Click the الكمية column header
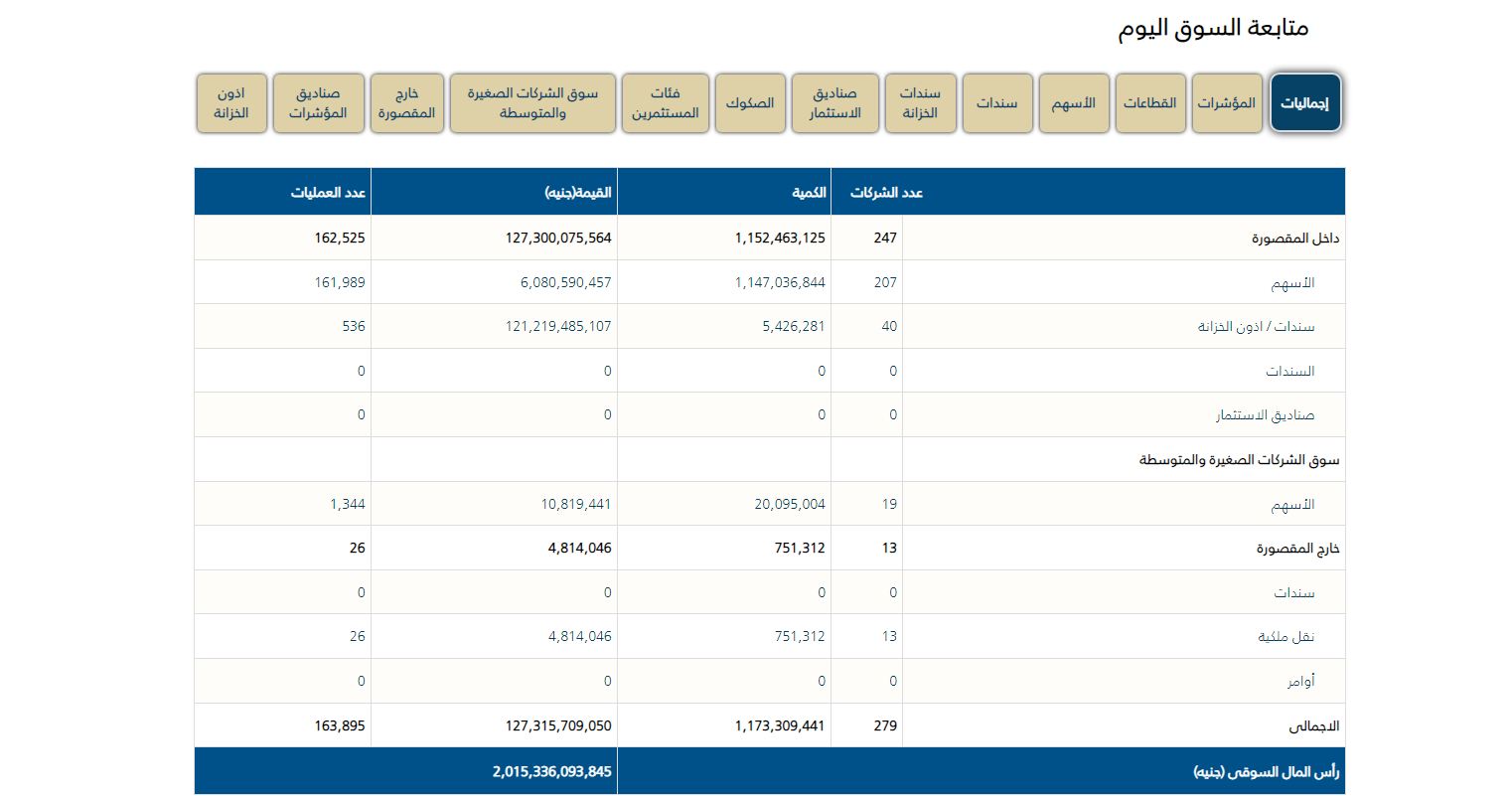This screenshot has width=1512, height=801. click(x=809, y=193)
